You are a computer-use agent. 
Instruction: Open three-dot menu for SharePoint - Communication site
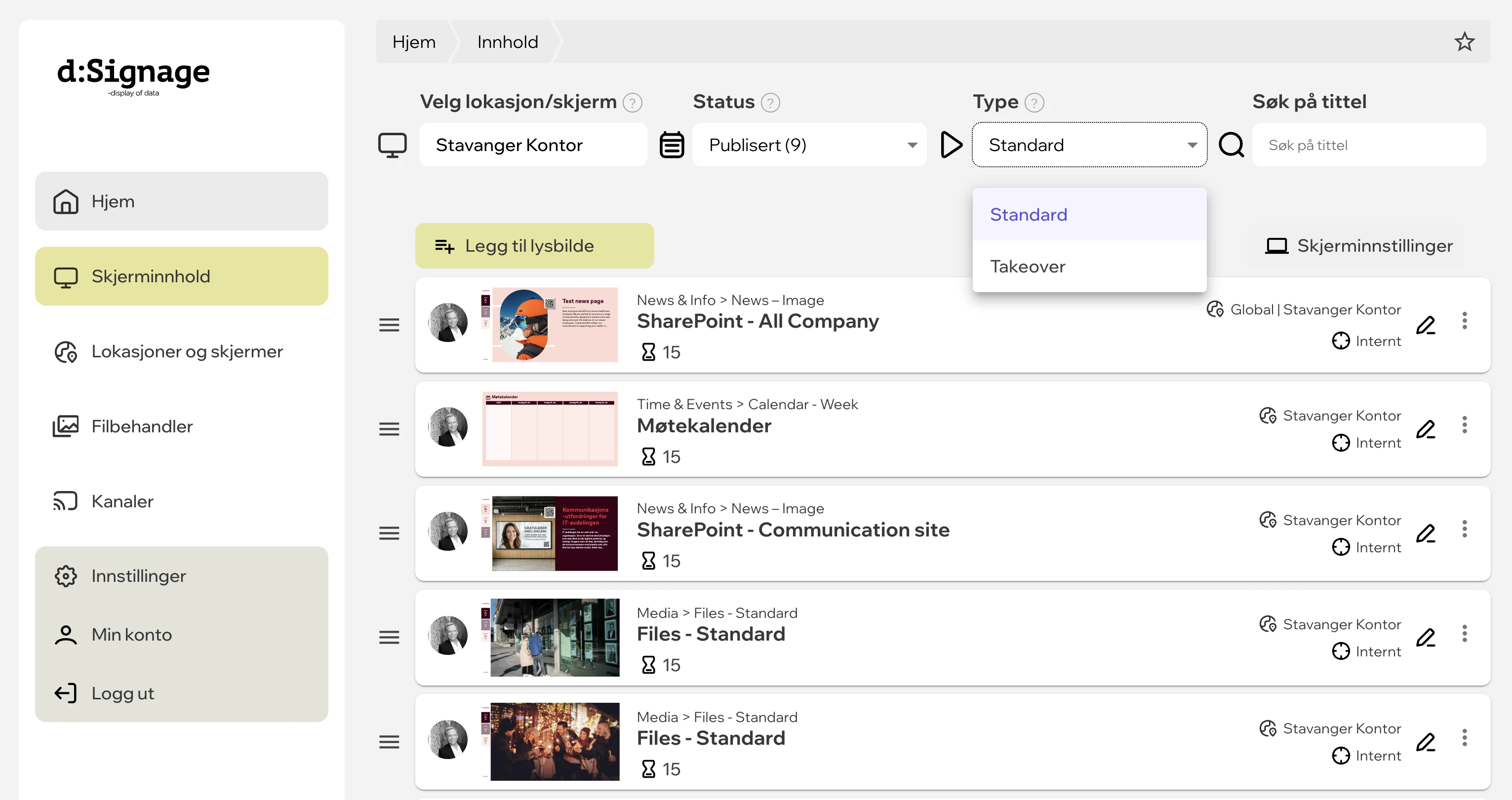point(1464,529)
